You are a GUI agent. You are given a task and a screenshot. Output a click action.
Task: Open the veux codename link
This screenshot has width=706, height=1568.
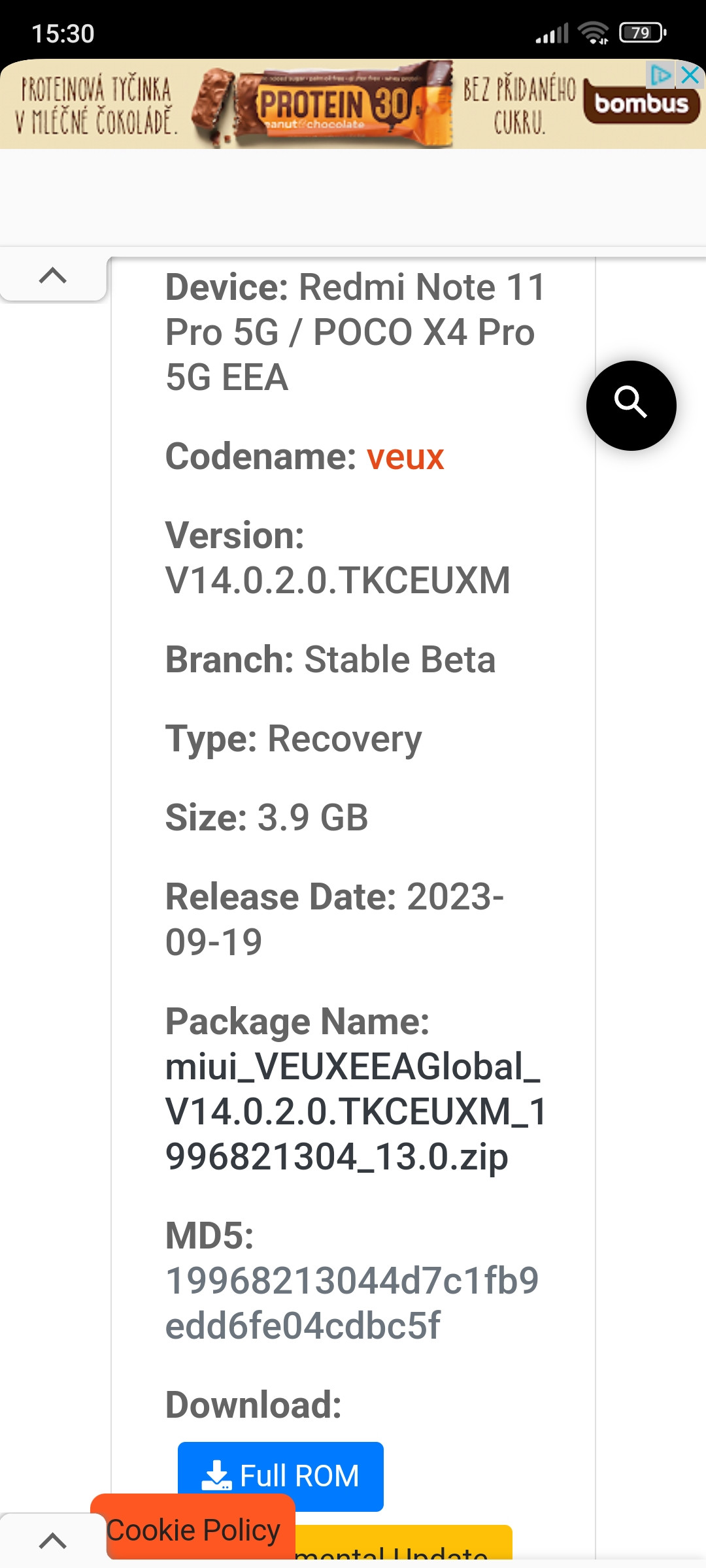tap(405, 457)
